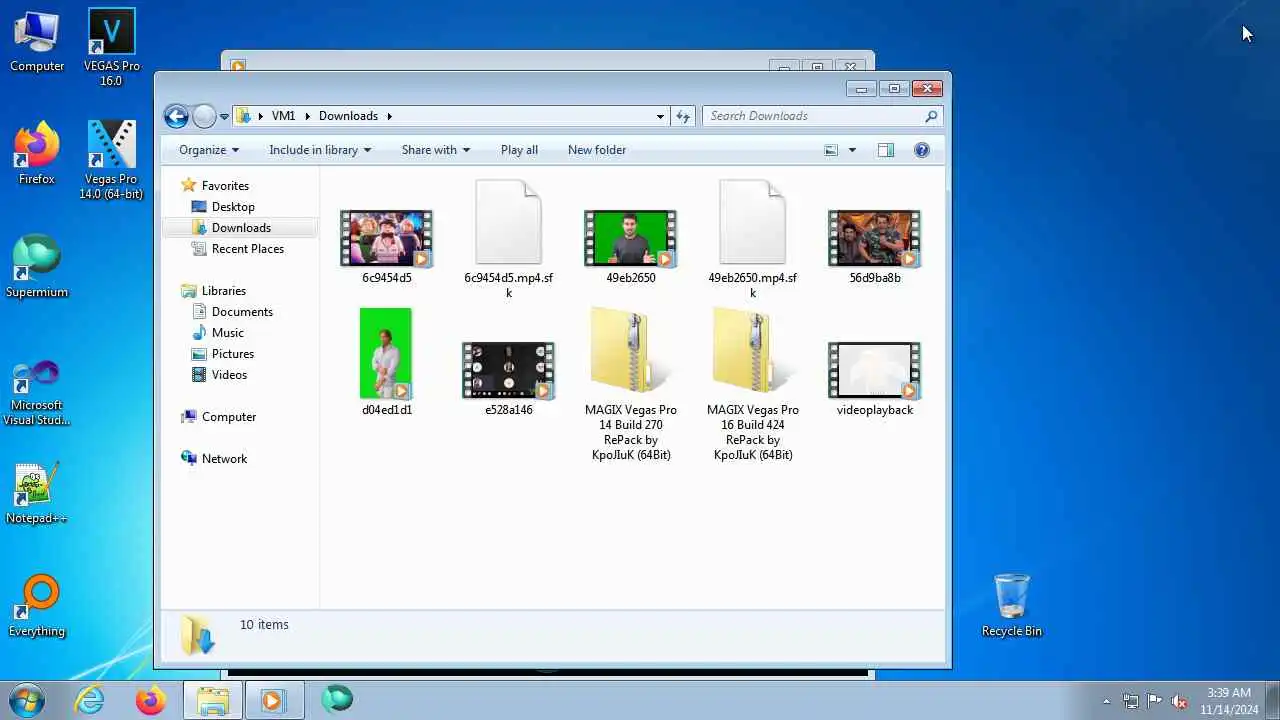Click the Windows Start button
The height and width of the screenshot is (720, 1280).
[27, 700]
